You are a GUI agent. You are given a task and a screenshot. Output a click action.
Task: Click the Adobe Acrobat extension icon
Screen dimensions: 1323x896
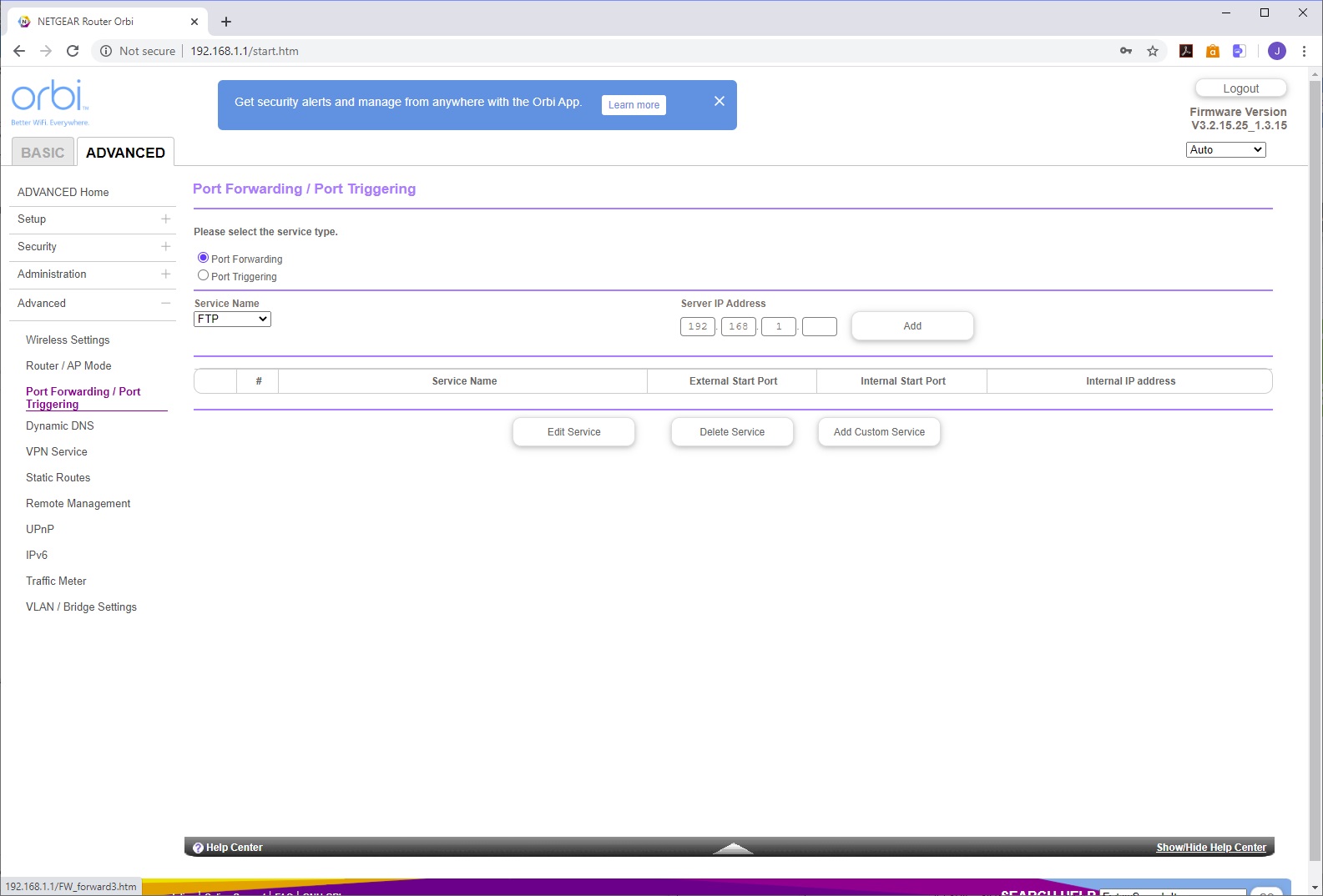(1185, 51)
